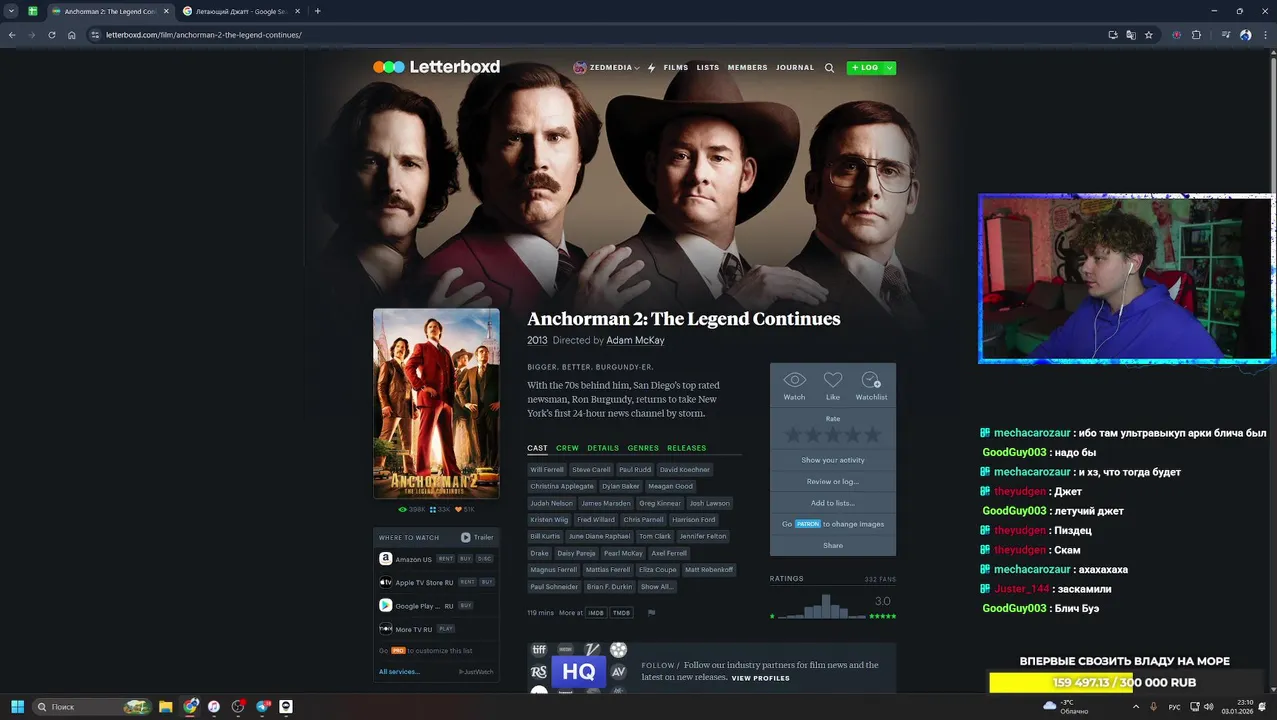Open JOURNAL in navigation

pos(795,68)
